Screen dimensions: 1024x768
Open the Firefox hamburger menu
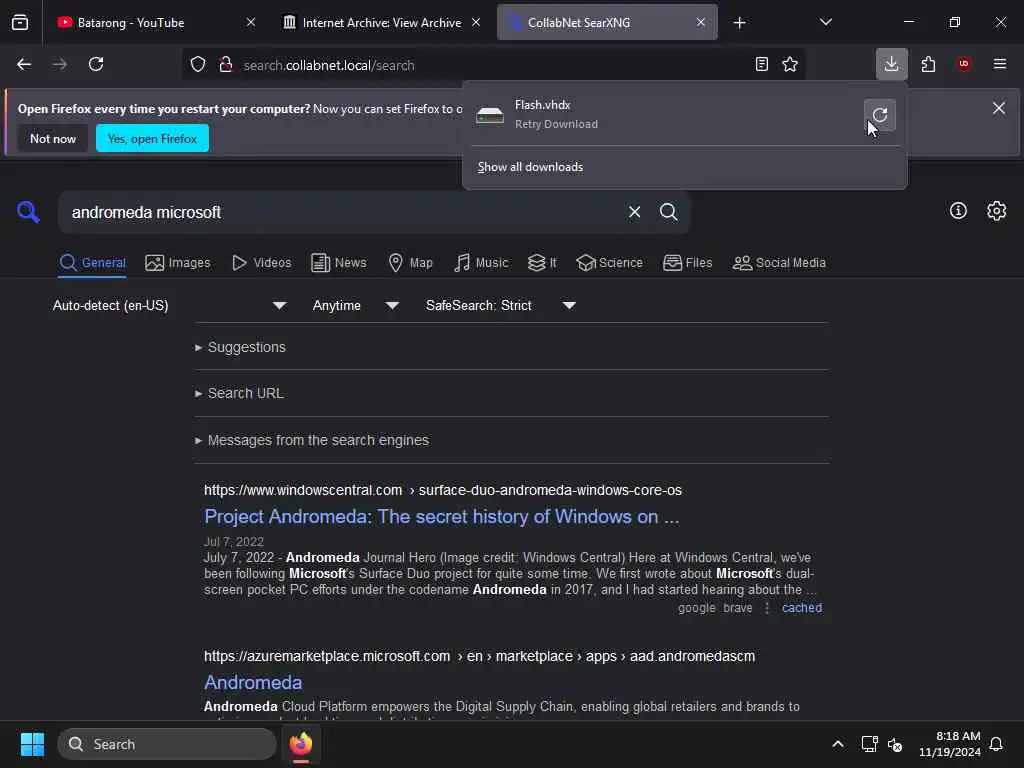(1000, 64)
